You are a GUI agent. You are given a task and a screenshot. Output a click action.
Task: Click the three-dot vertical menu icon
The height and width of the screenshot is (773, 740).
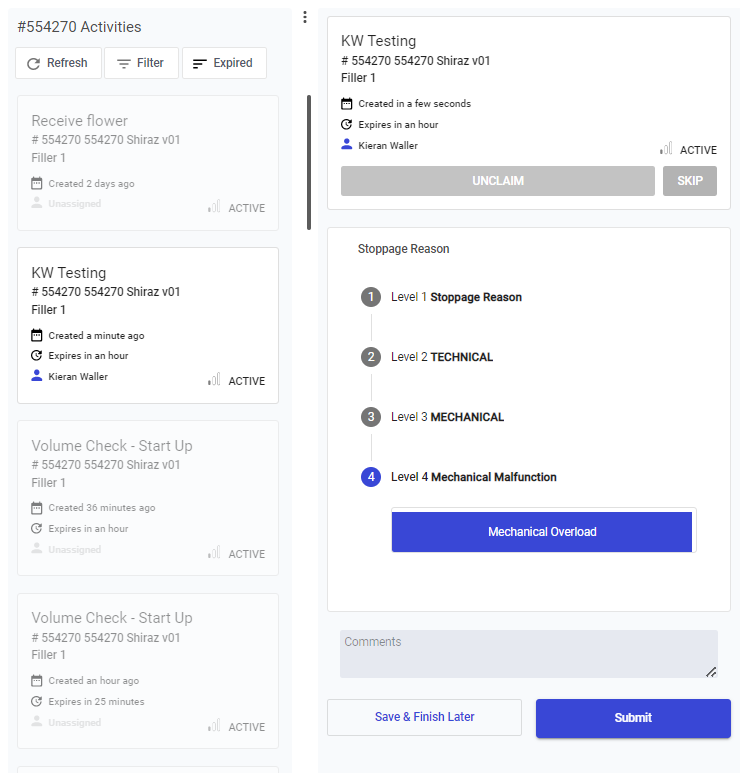305,17
